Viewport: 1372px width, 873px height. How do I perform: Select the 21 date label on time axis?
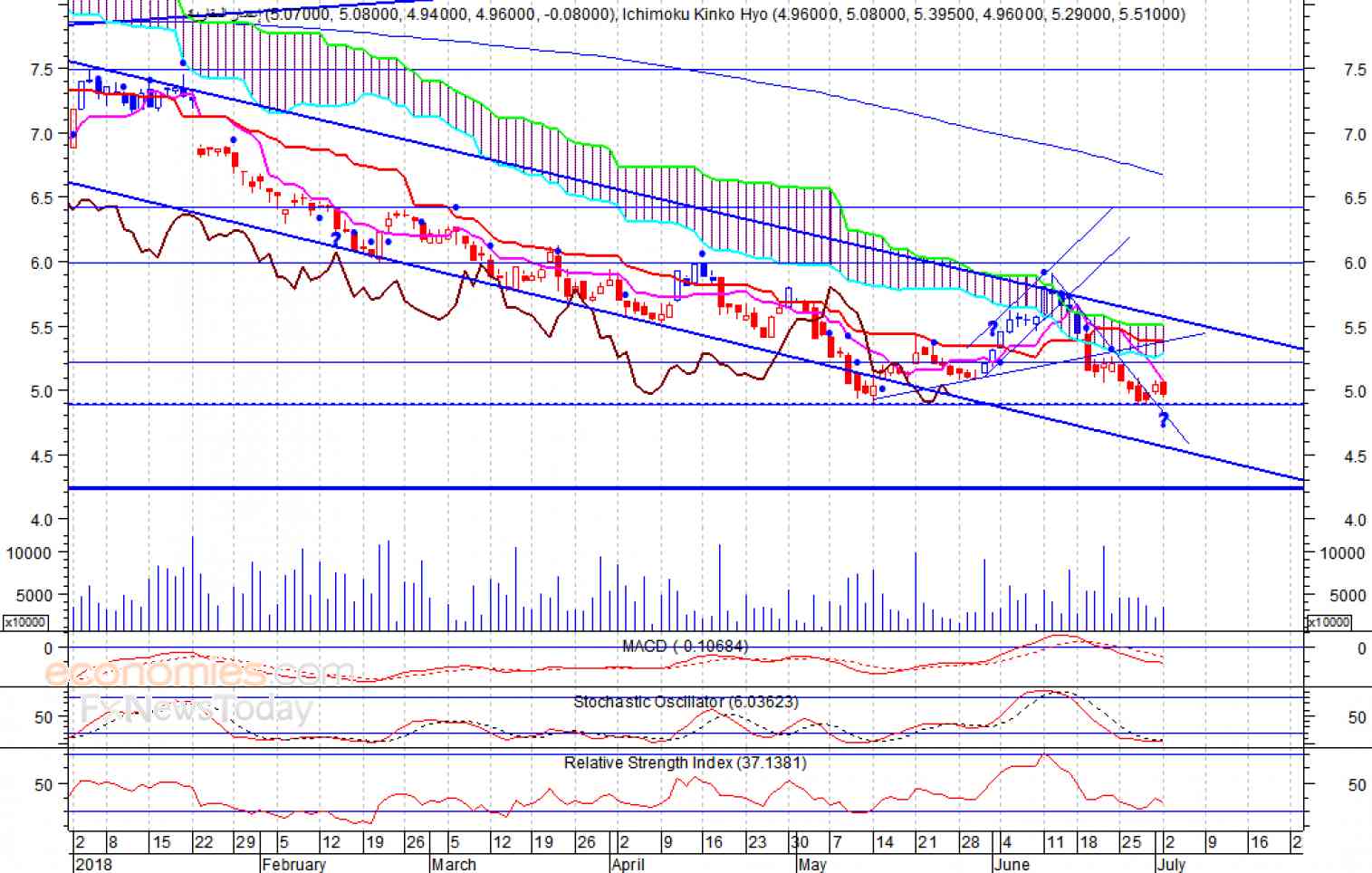[926, 842]
